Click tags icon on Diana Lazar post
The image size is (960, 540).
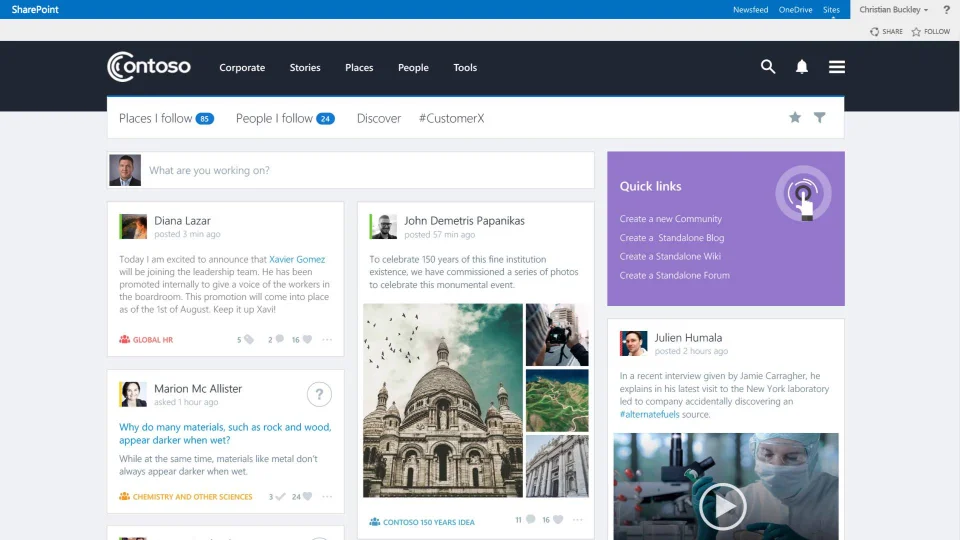[x=249, y=339]
